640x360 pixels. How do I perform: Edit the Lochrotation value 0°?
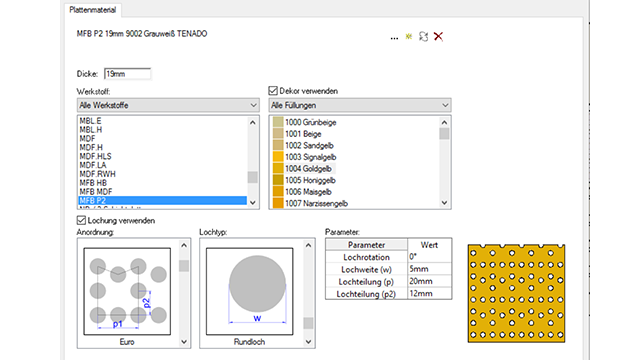pyautogui.click(x=430, y=257)
